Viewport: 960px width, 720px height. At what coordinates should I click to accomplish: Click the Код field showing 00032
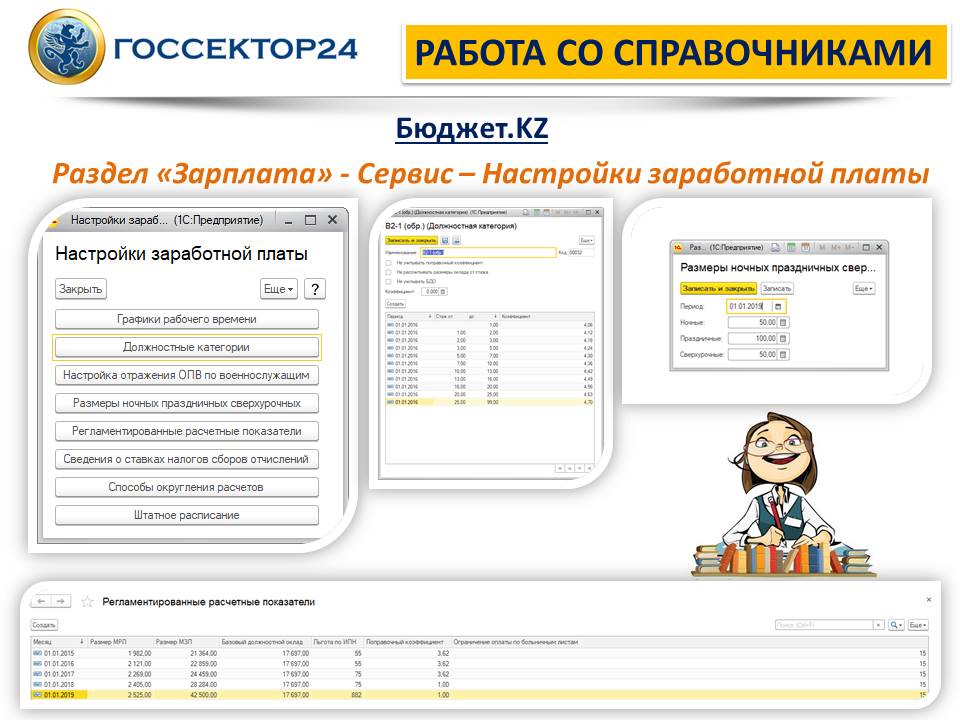point(581,252)
